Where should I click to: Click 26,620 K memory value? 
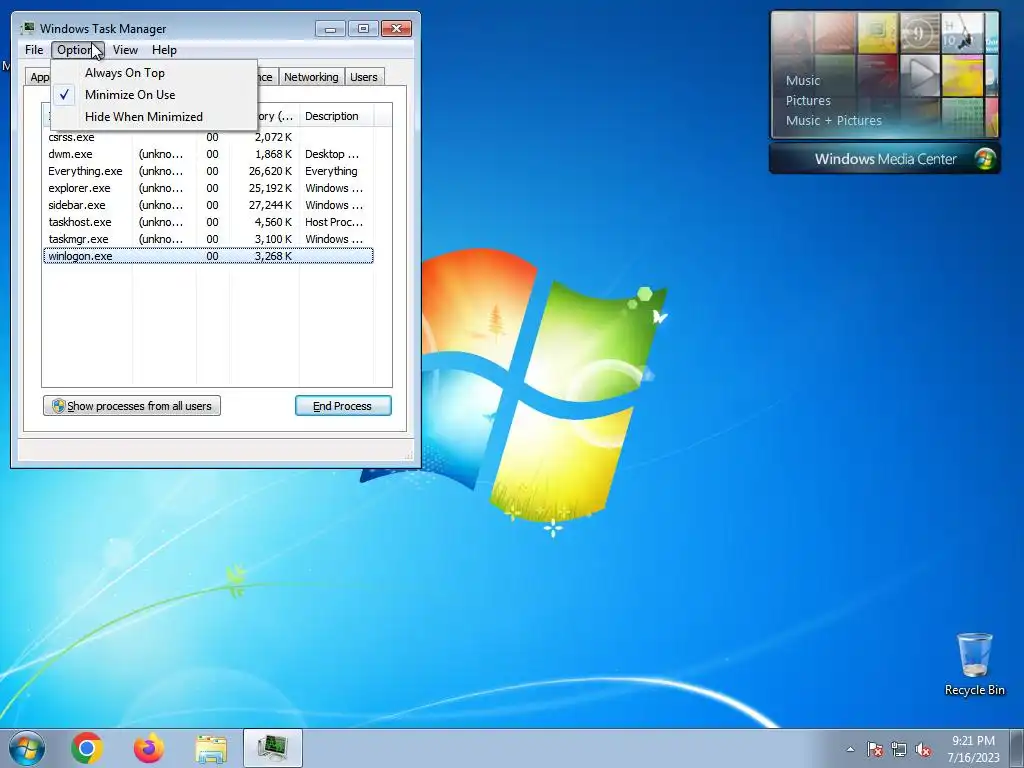point(270,171)
